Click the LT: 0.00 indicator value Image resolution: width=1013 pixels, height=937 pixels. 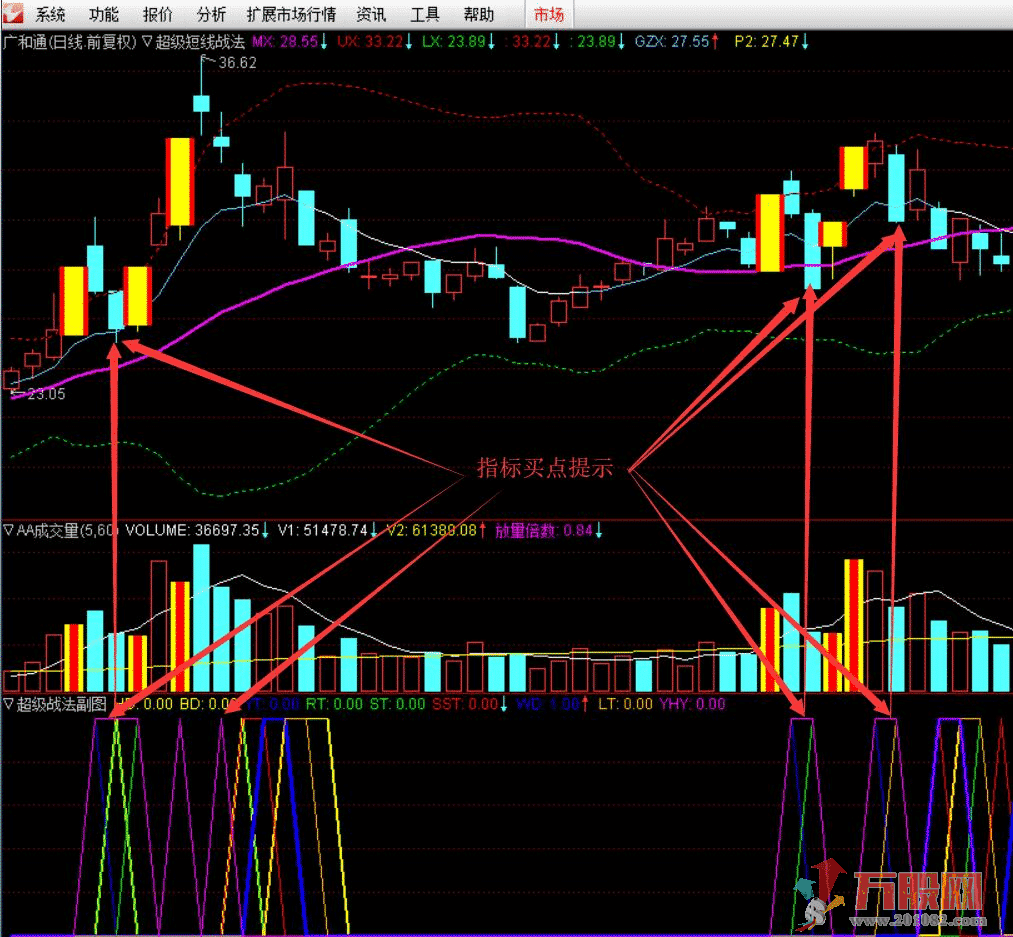(625, 703)
